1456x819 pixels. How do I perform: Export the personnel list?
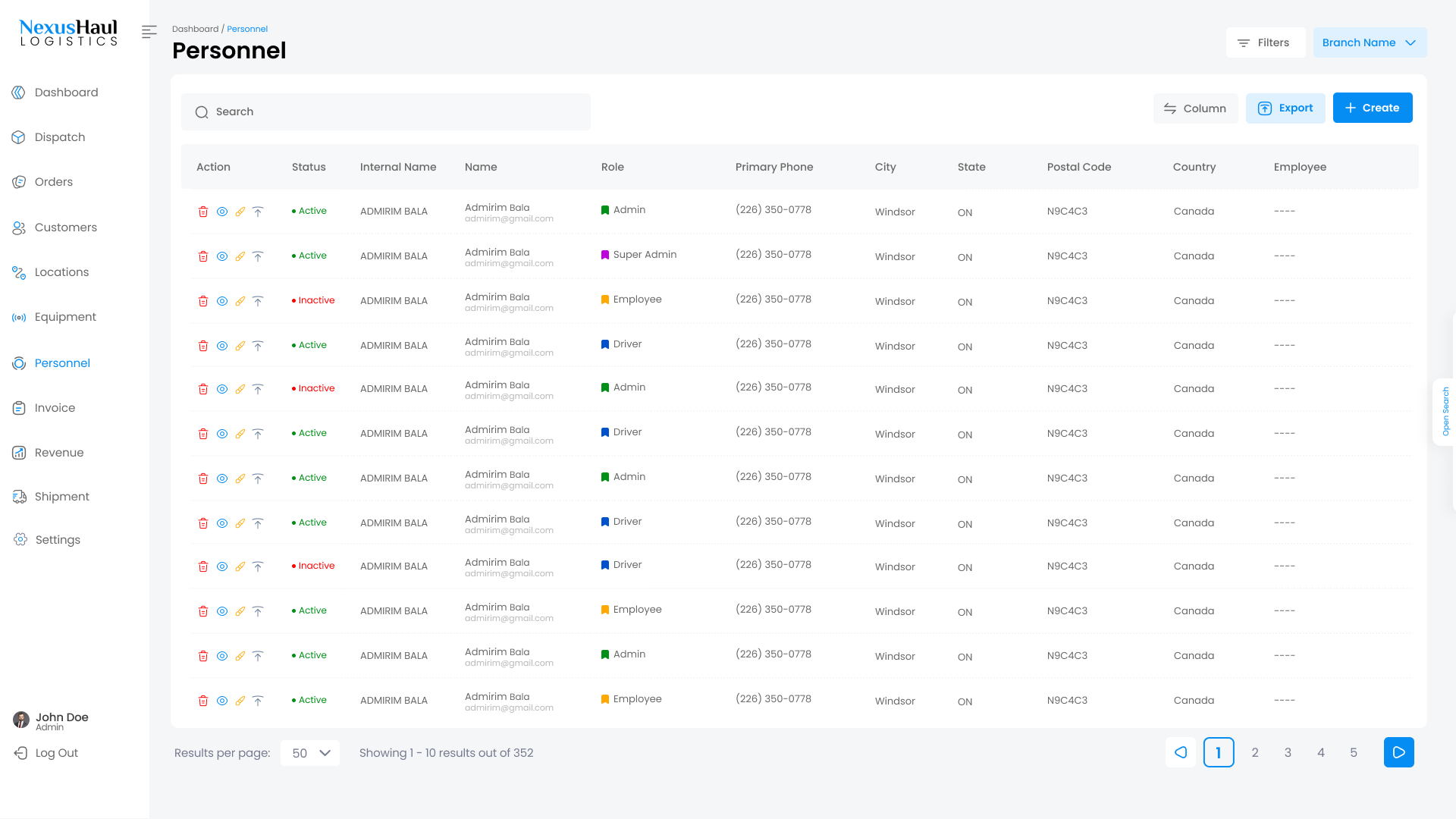[x=1285, y=108]
